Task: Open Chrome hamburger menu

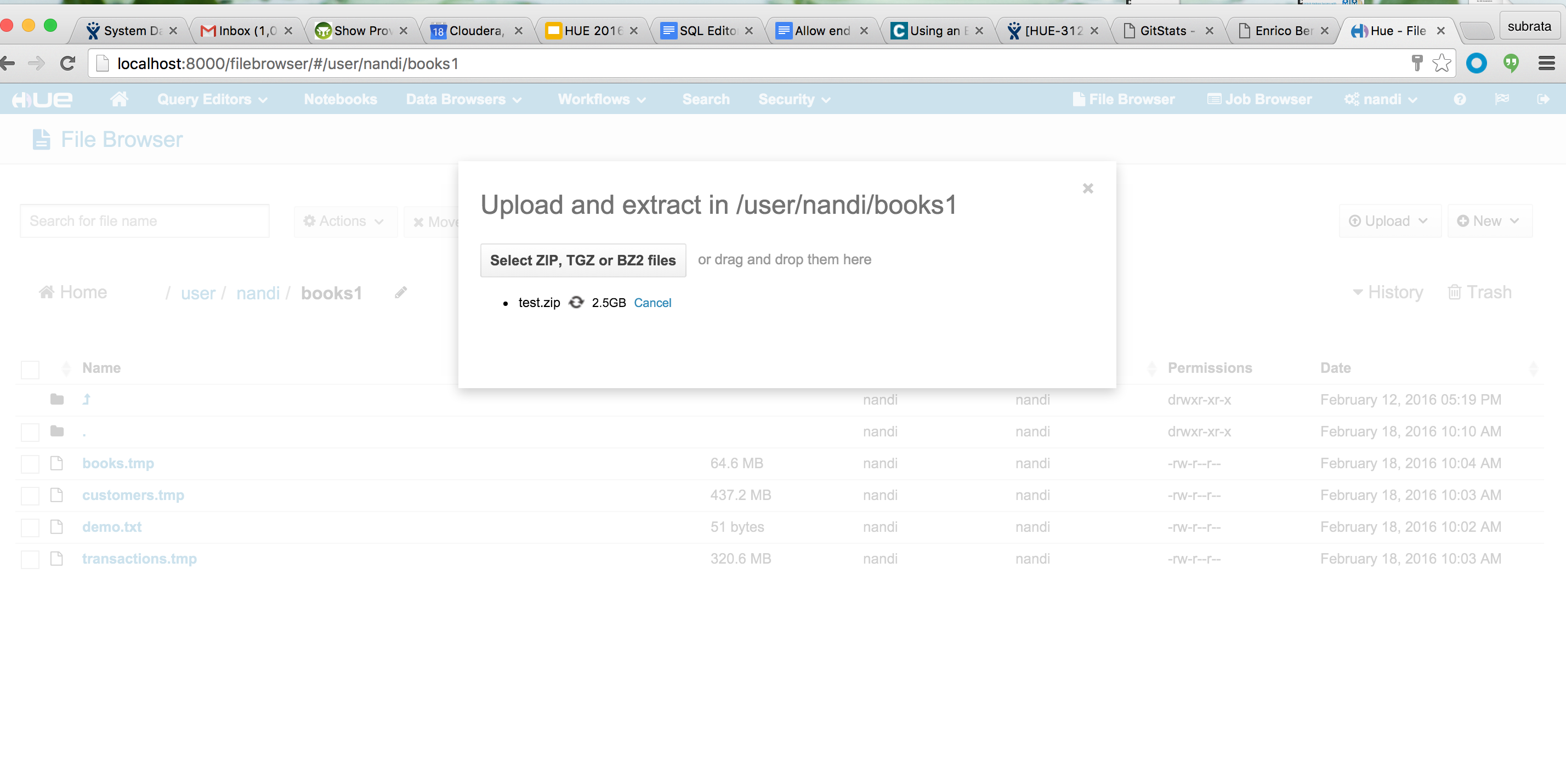Action: [1546, 63]
